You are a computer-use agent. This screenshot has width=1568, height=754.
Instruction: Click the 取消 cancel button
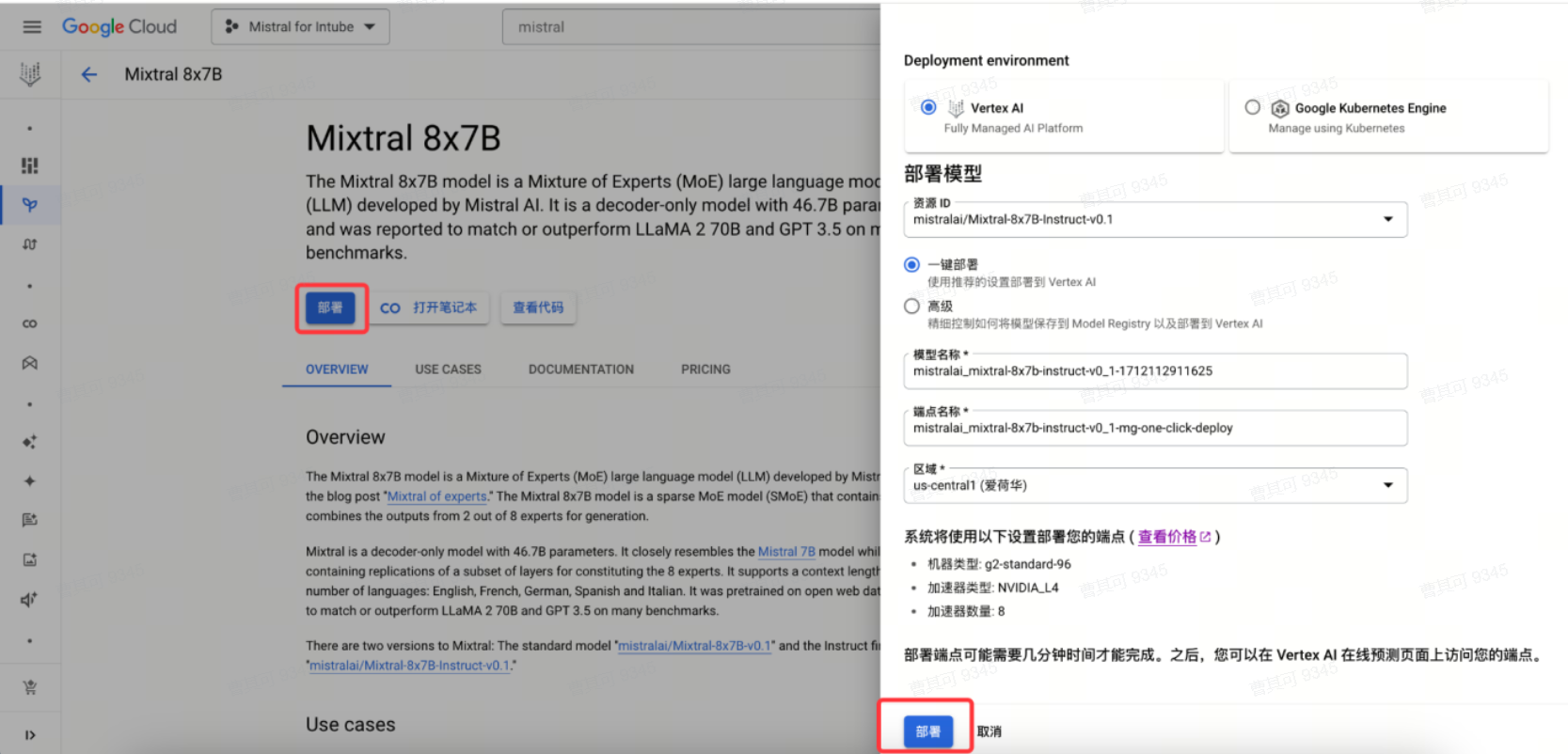point(989,731)
